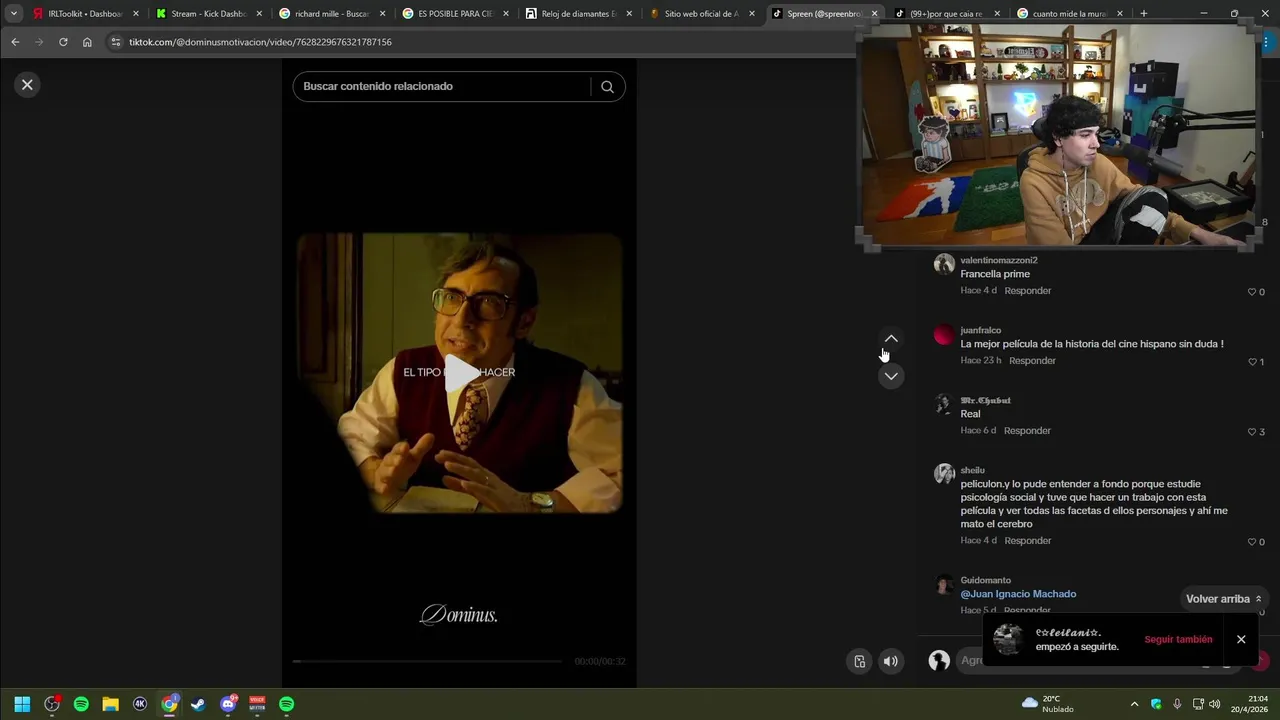
Task: Like valentinomazzoni2's comment heart
Action: coord(1251,292)
